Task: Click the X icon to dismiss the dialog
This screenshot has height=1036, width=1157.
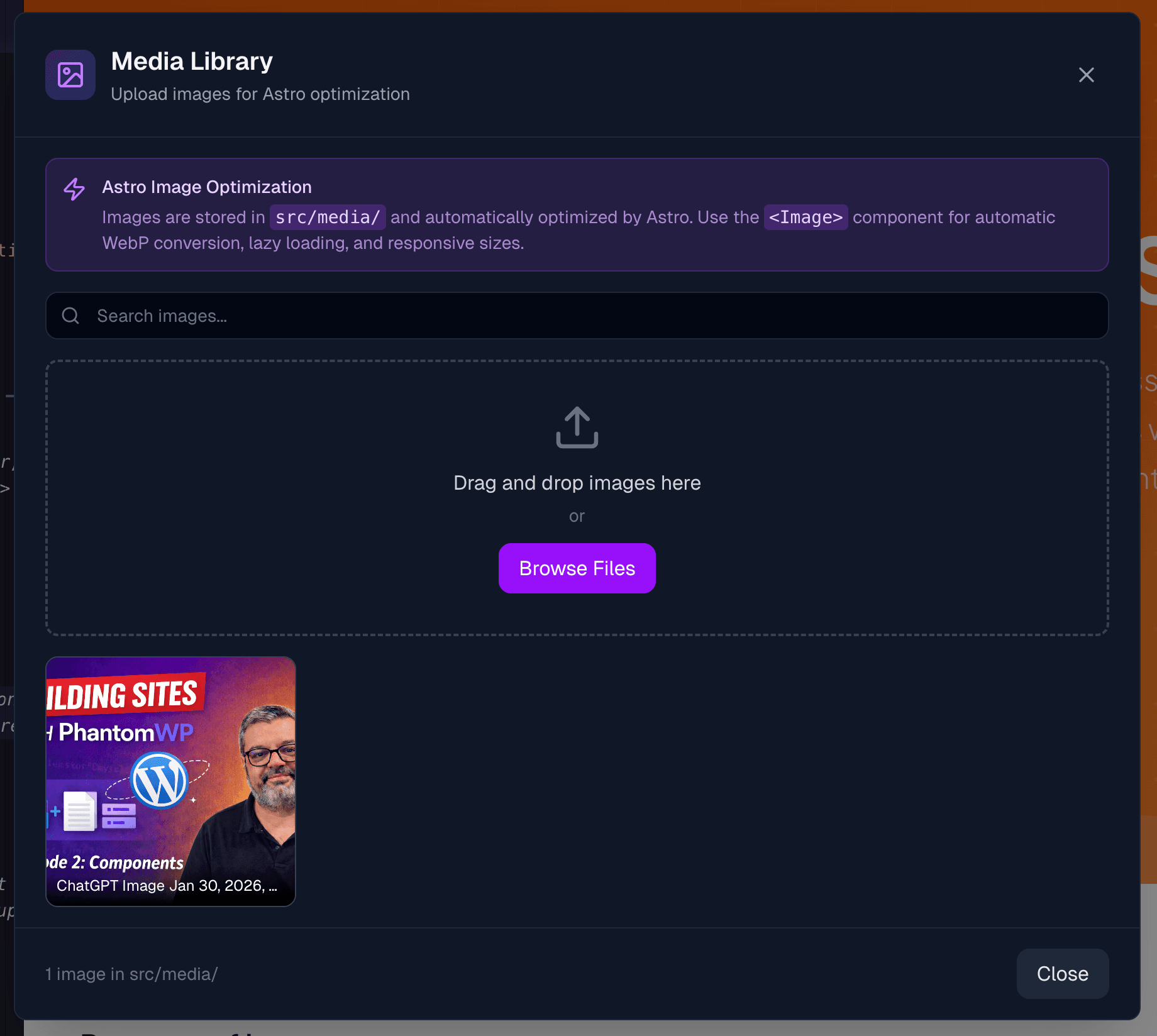Action: pyautogui.click(x=1086, y=75)
